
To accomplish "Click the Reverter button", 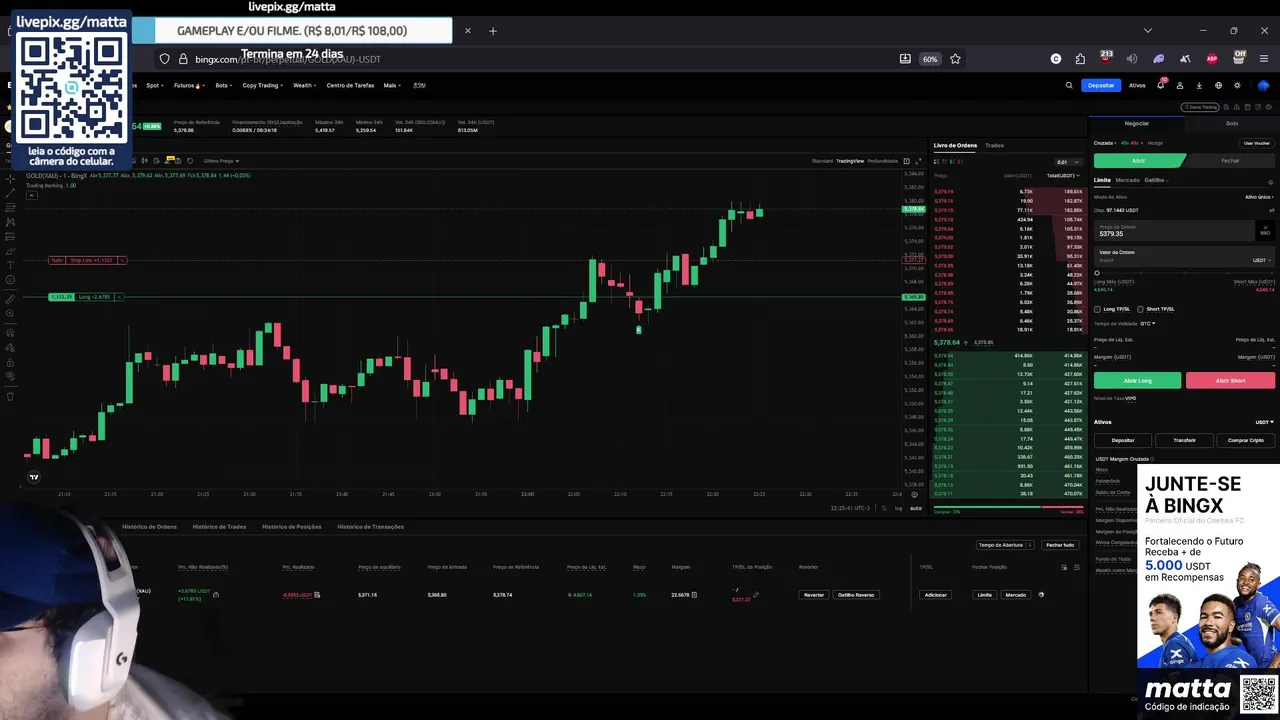I will pyautogui.click(x=814, y=595).
